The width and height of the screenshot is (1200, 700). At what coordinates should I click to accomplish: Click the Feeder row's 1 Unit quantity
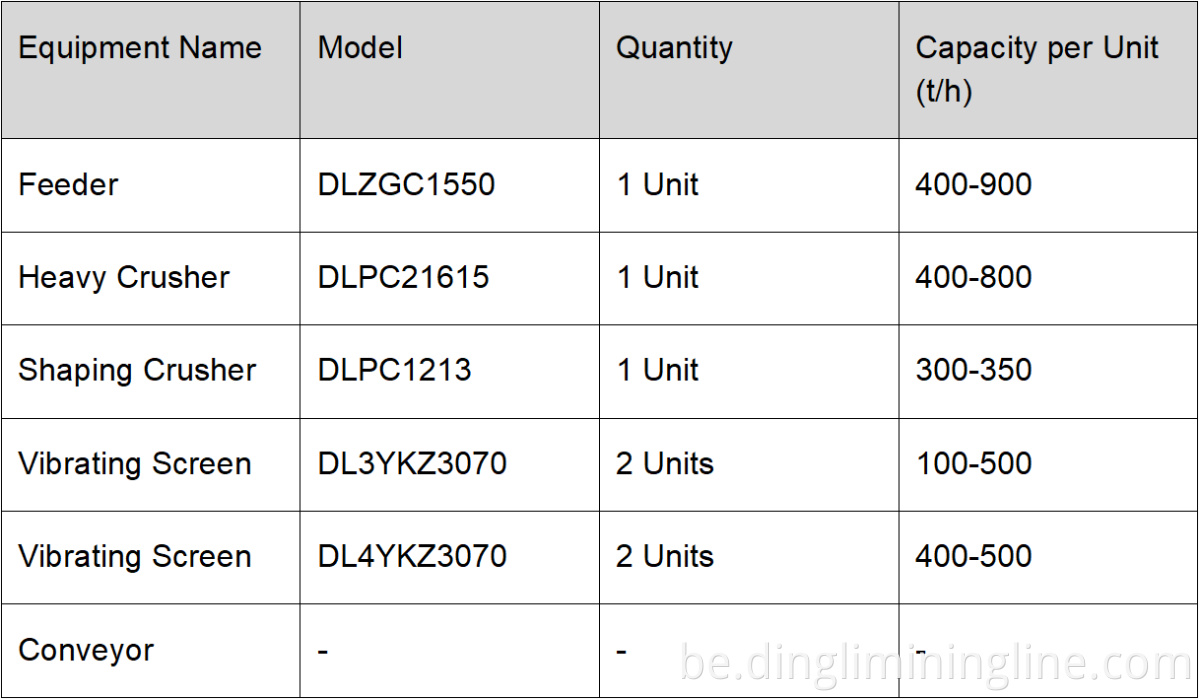click(657, 185)
